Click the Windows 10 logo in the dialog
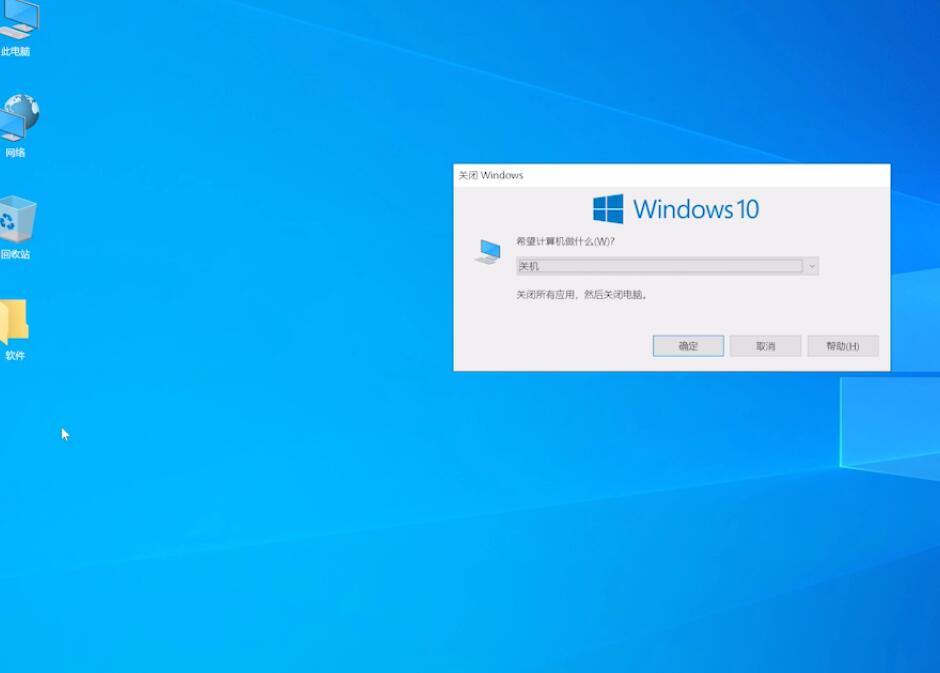Screen dimensions: 940x673 676,209
